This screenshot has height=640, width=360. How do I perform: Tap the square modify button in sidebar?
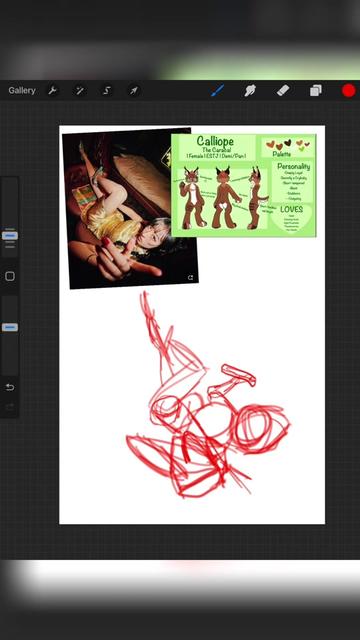click(10, 276)
